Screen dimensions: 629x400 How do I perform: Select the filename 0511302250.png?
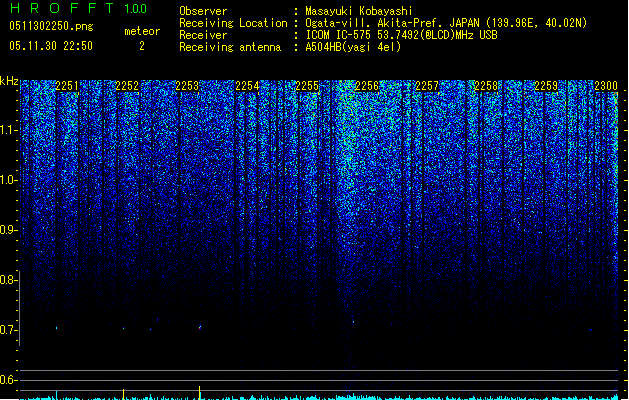(51, 26)
